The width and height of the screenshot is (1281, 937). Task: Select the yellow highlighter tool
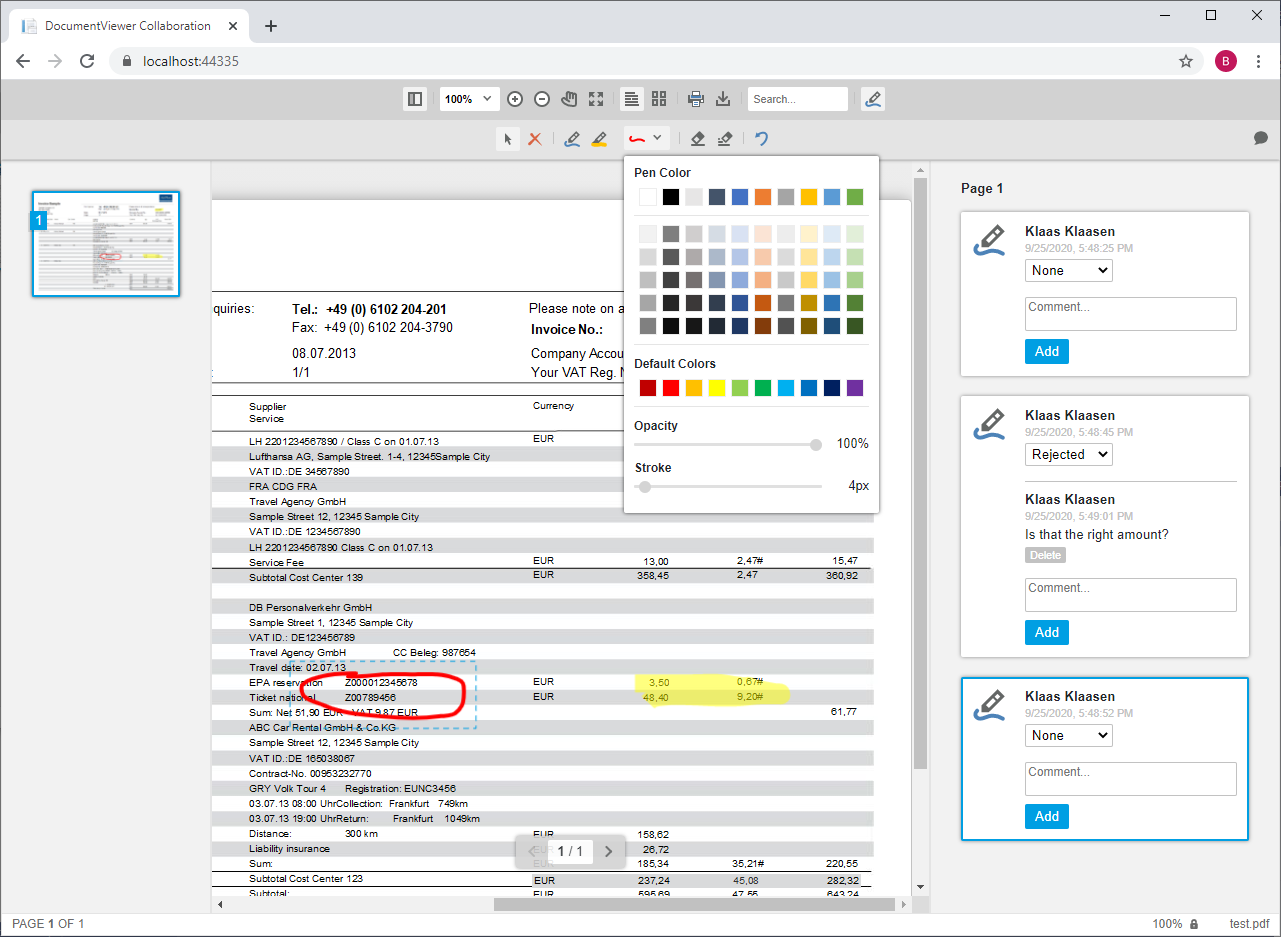tap(599, 139)
